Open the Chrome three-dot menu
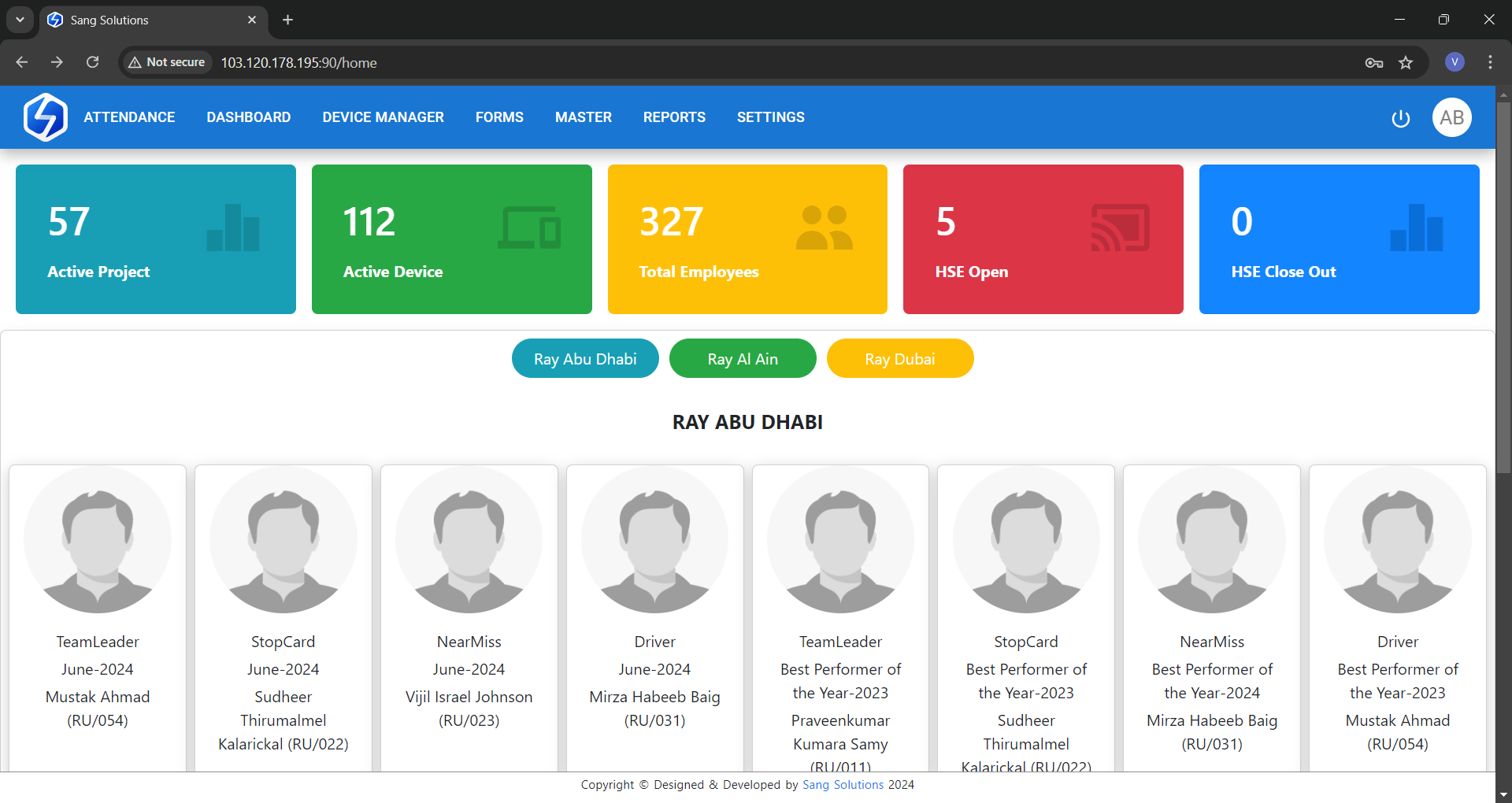 coord(1490,62)
